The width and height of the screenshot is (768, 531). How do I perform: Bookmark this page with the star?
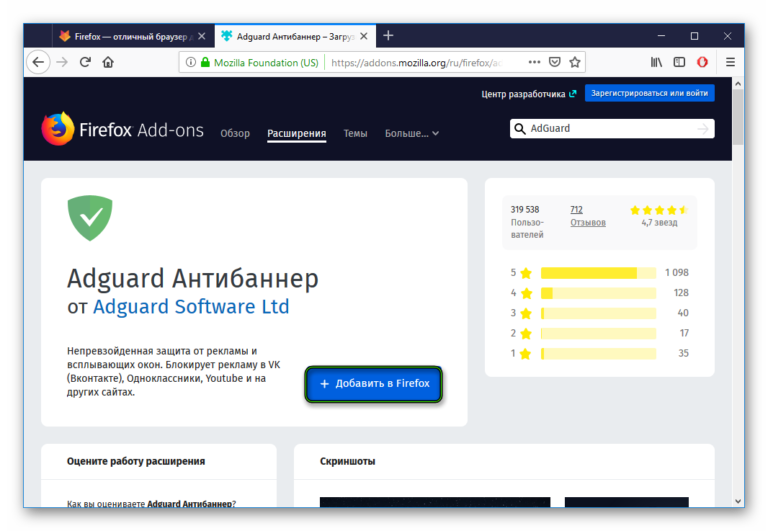pyautogui.click(x=575, y=62)
